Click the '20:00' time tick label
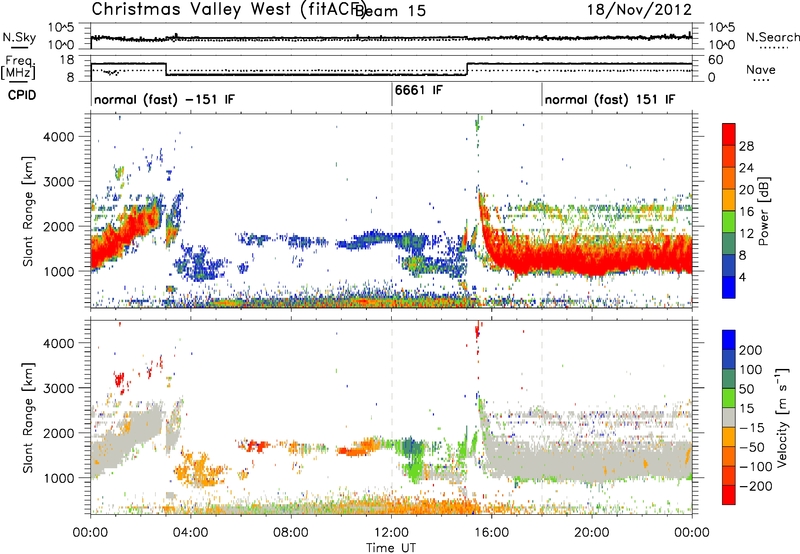800x554 pixels. [592, 533]
